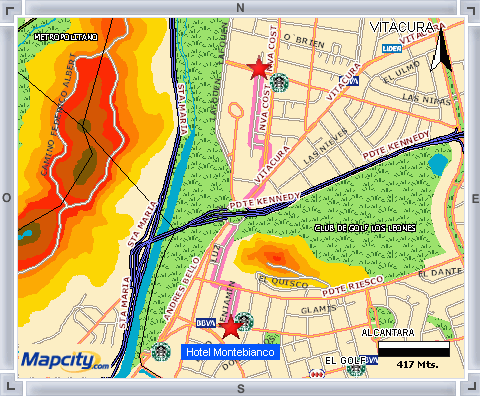Pan northeast using top-right corner button
Screen dimensions: 480x396
471,10
